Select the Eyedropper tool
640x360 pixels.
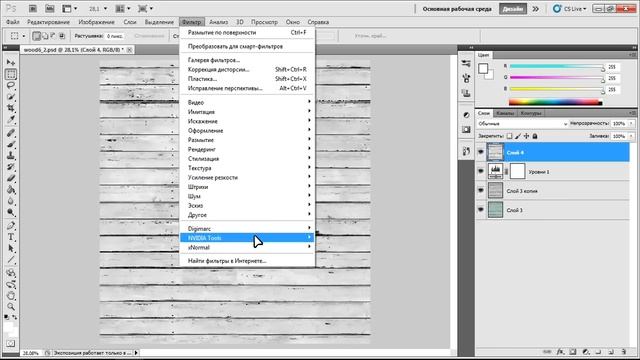click(x=11, y=120)
